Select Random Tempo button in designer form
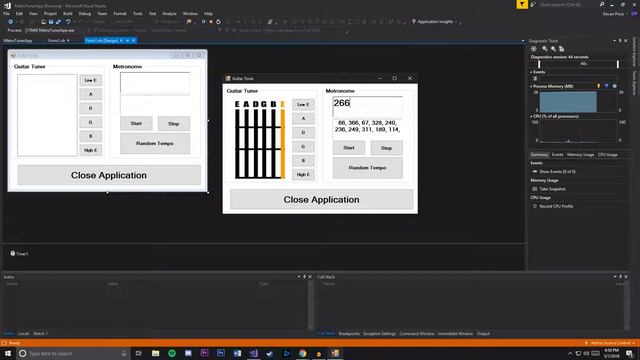 pos(155,143)
